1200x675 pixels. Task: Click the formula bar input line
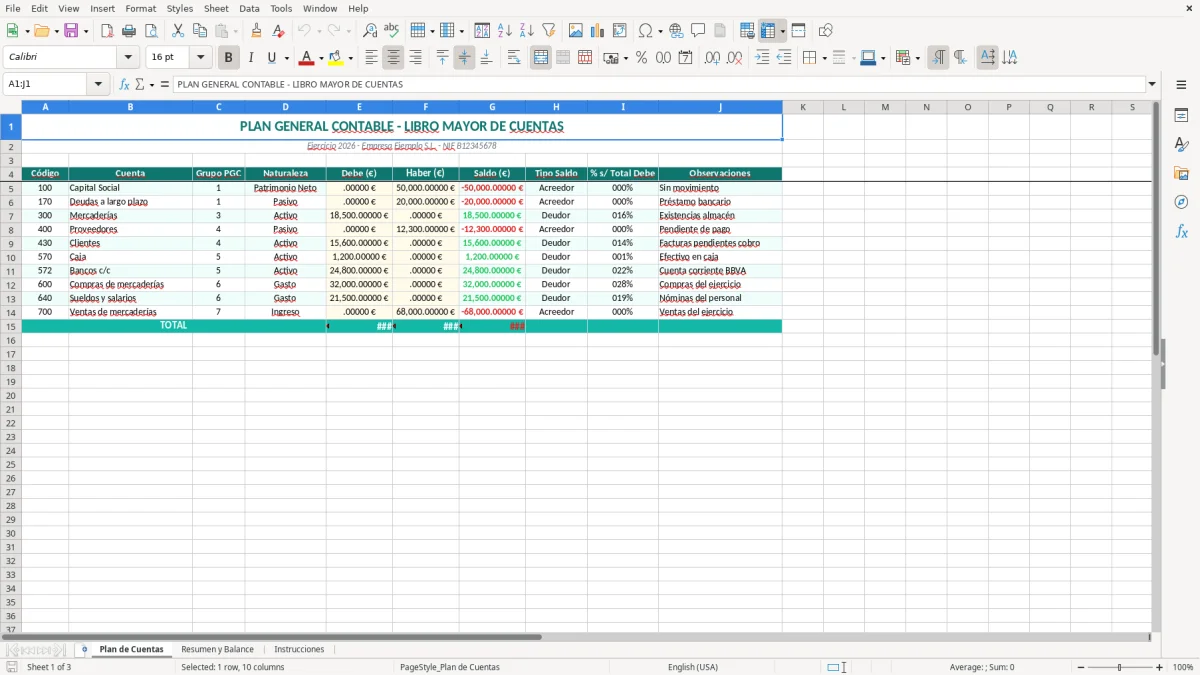tap(658, 84)
